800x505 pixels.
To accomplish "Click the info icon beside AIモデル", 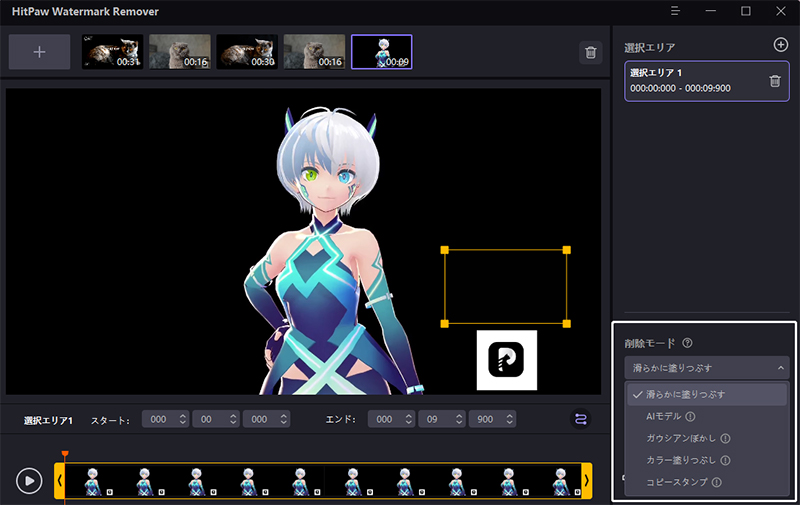I will click(x=691, y=416).
